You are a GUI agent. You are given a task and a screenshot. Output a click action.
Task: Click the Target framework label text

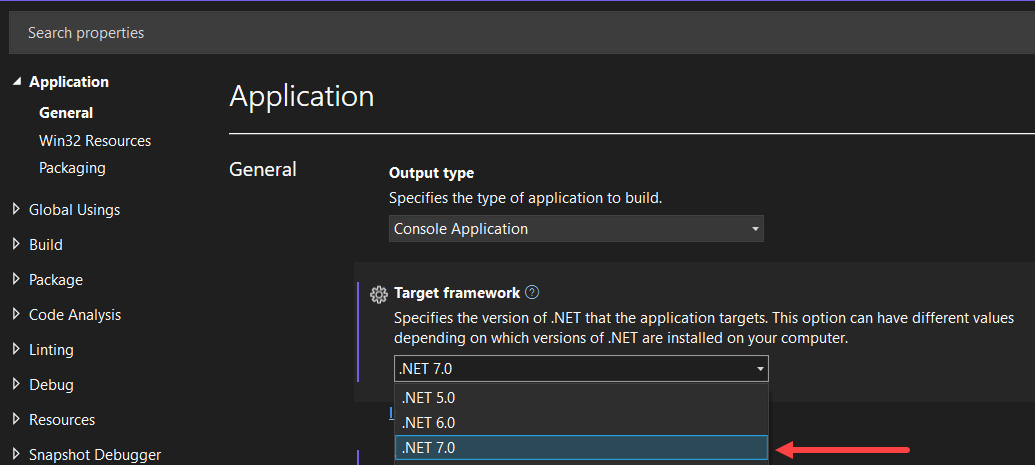click(x=457, y=292)
